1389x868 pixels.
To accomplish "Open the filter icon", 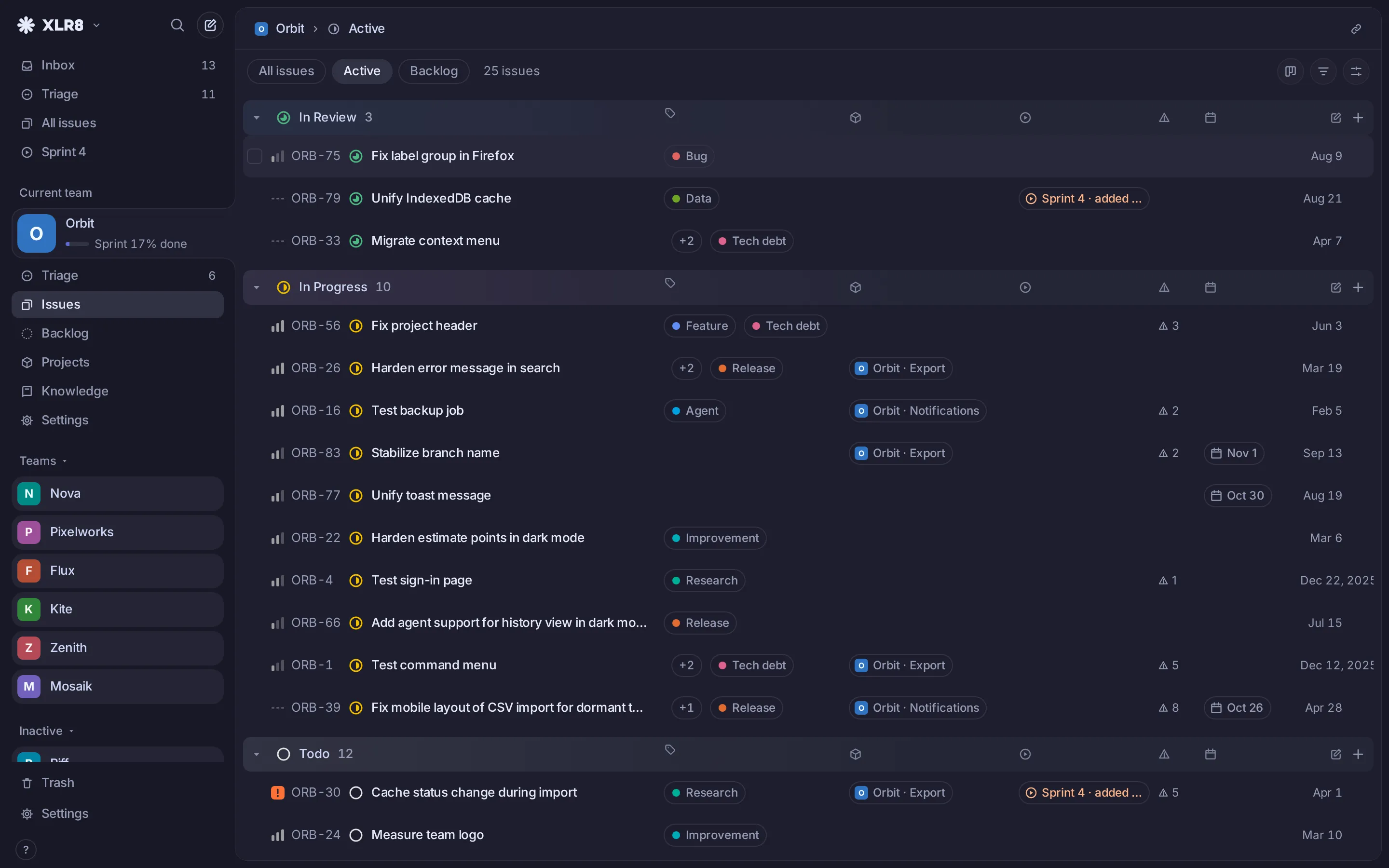I will click(x=1323, y=71).
